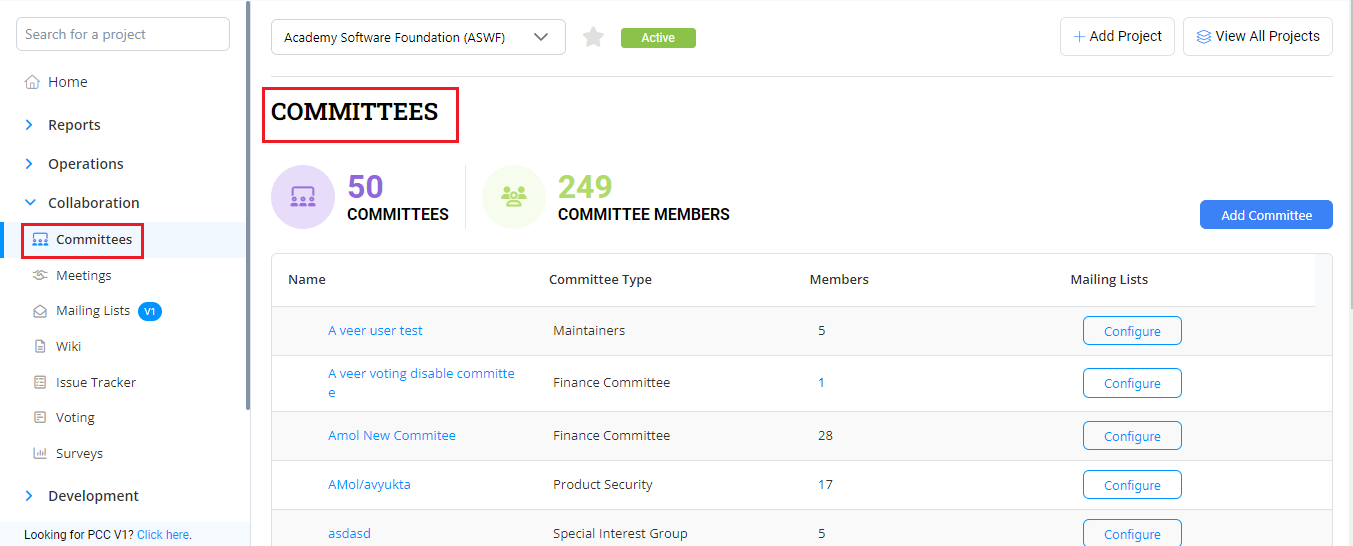1353x546 pixels.
Task: Click the Add Project button
Action: pos(1117,36)
